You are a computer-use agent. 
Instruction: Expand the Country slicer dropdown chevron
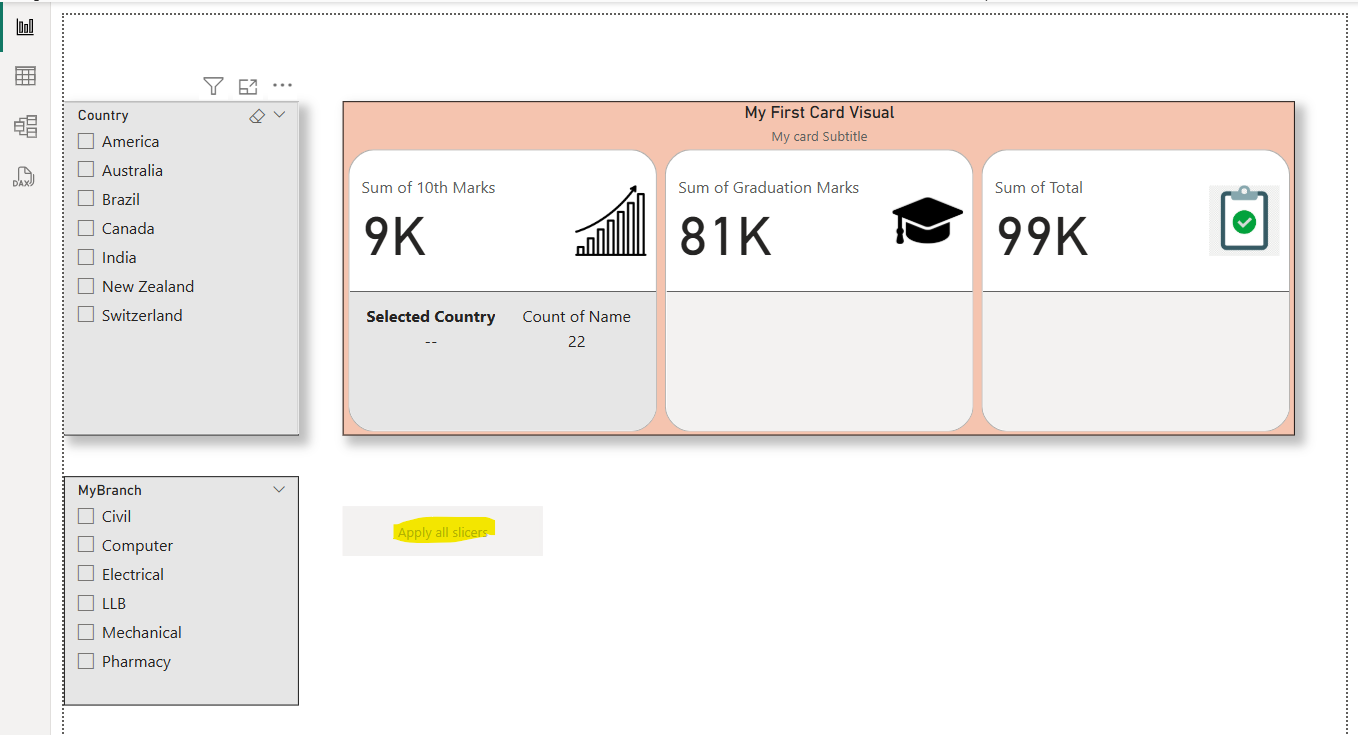click(279, 114)
